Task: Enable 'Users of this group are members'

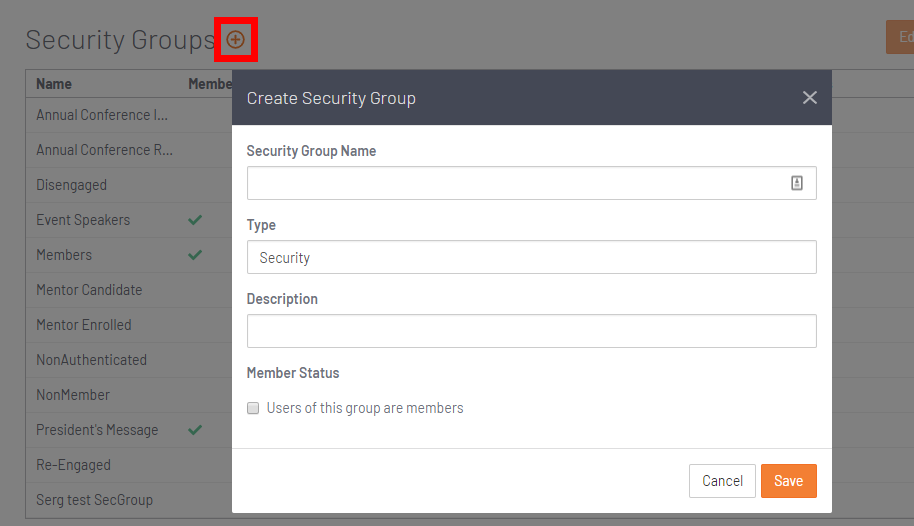Action: 253,408
